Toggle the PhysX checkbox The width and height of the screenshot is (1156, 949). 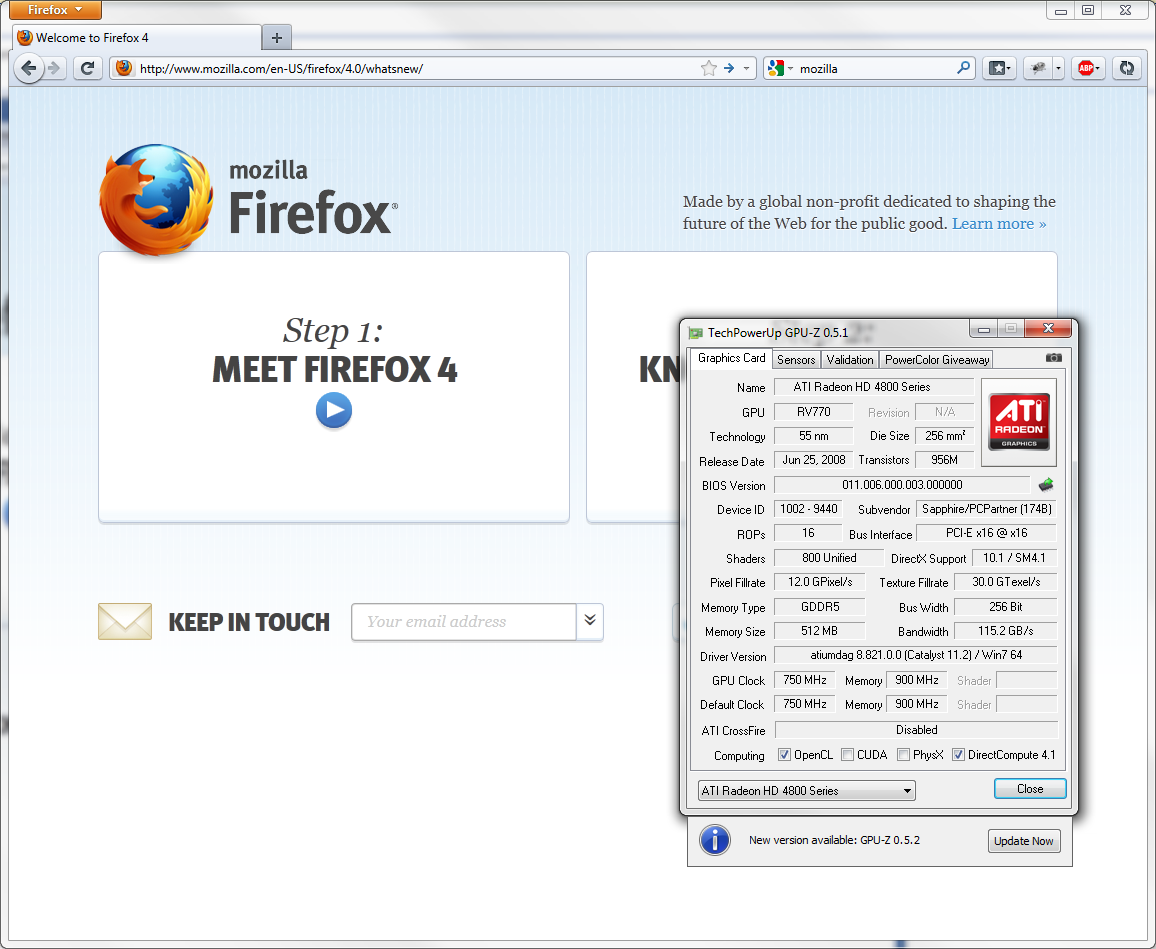(903, 755)
